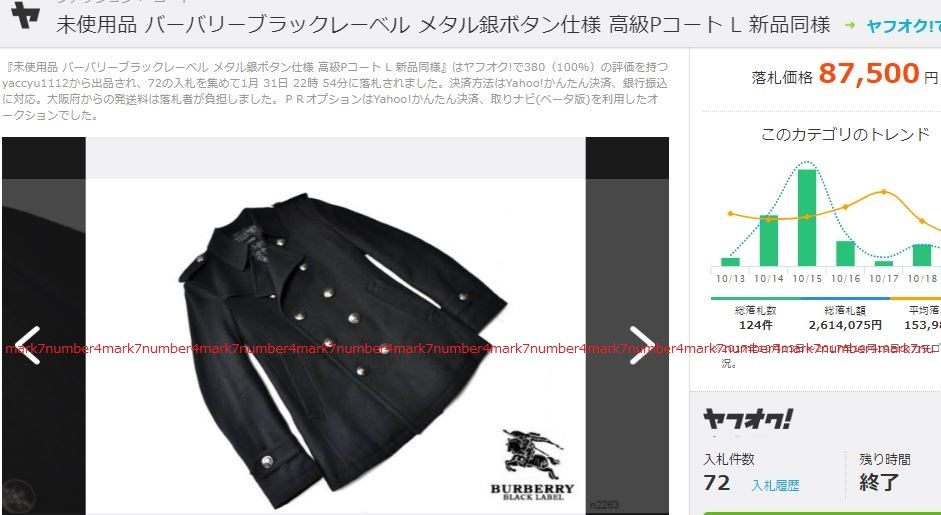Click the green arrow beside the ヤフオク! link

[x=849, y=25]
